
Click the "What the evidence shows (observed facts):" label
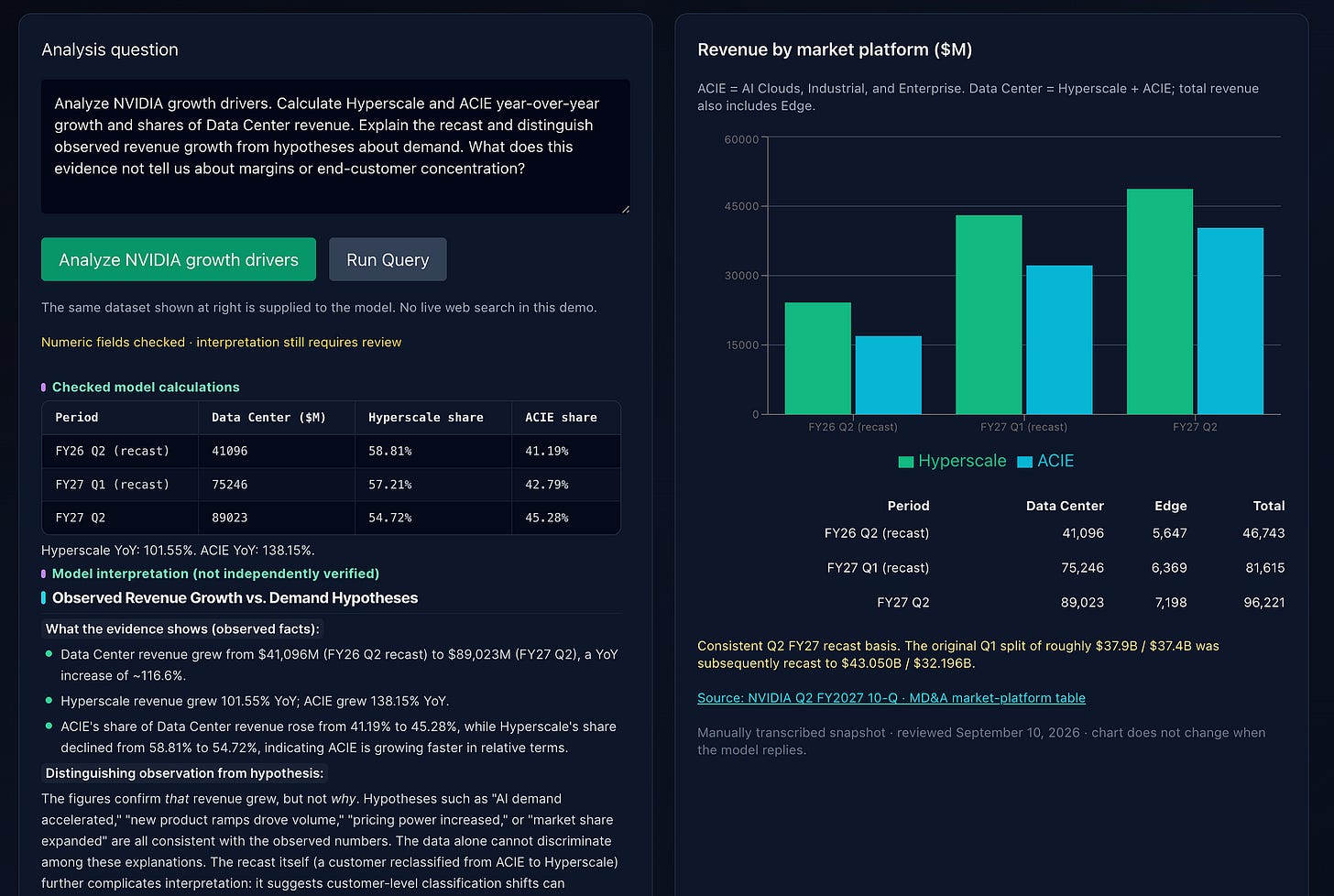pyautogui.click(x=182, y=628)
